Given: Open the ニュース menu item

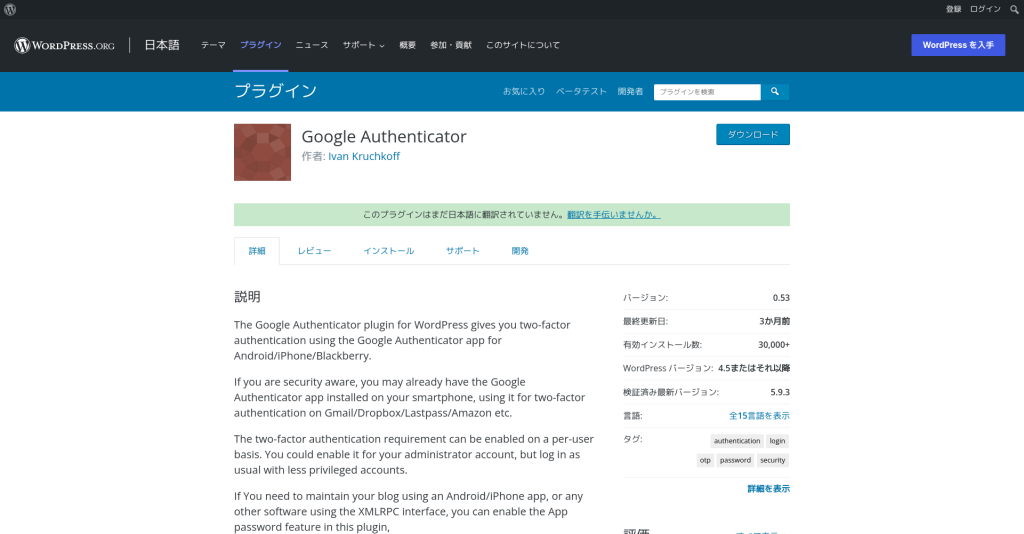Looking at the screenshot, I should tap(312, 45).
